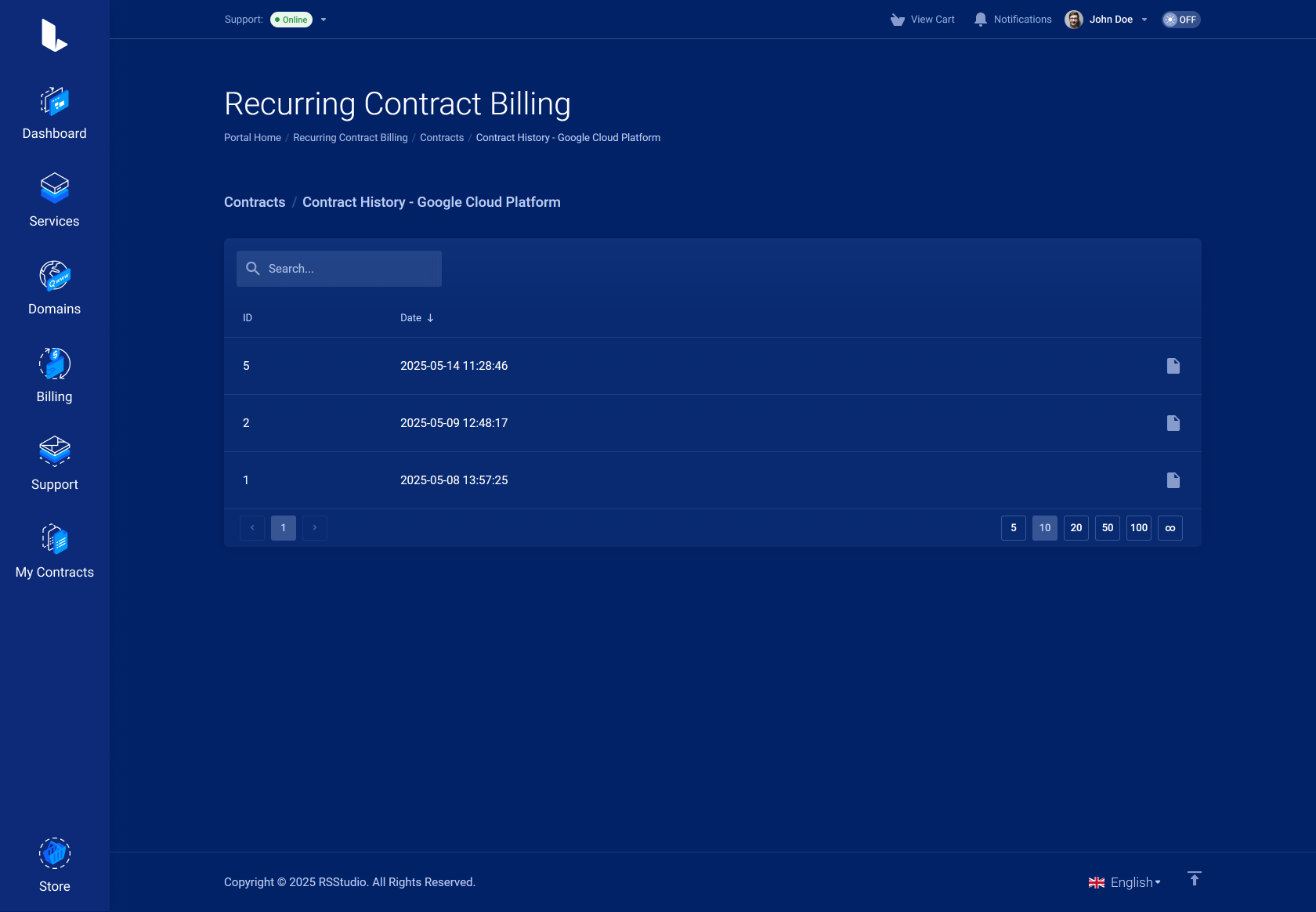View document for contract history ID 5

pyautogui.click(x=1173, y=366)
